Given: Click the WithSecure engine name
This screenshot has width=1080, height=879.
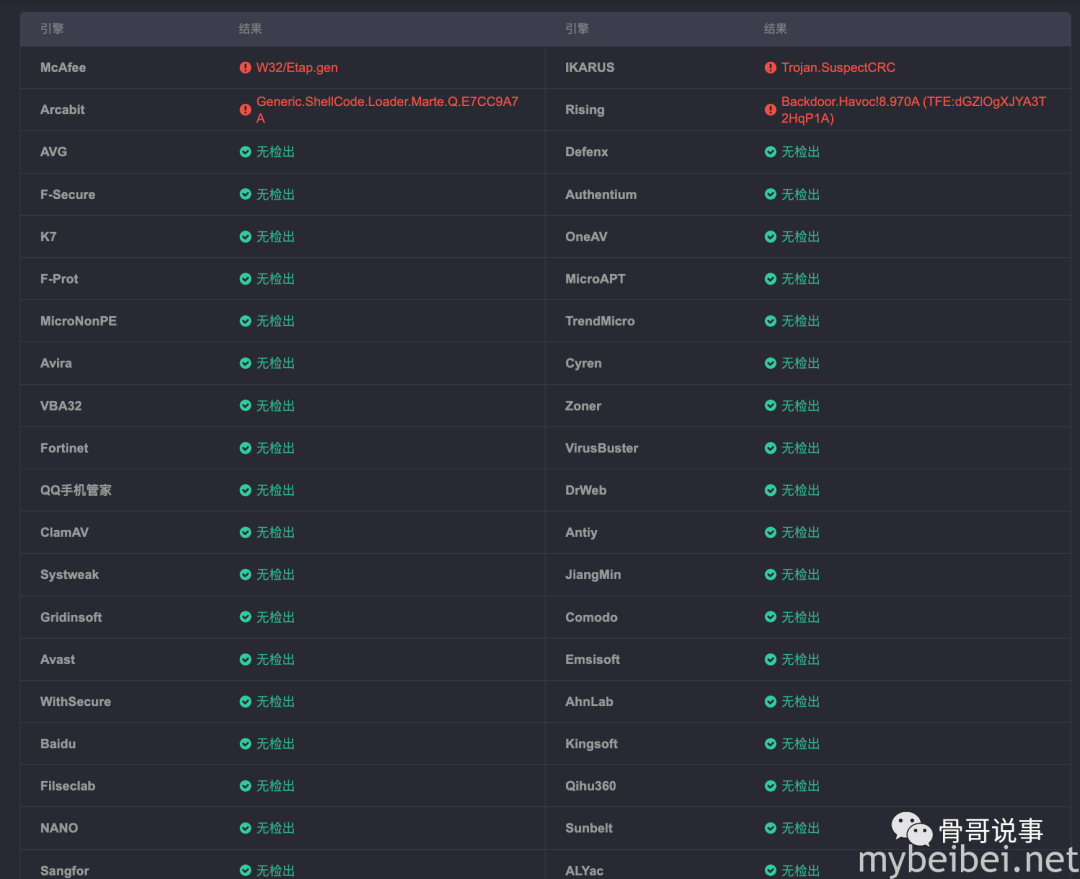Looking at the screenshot, I should click(75, 701).
